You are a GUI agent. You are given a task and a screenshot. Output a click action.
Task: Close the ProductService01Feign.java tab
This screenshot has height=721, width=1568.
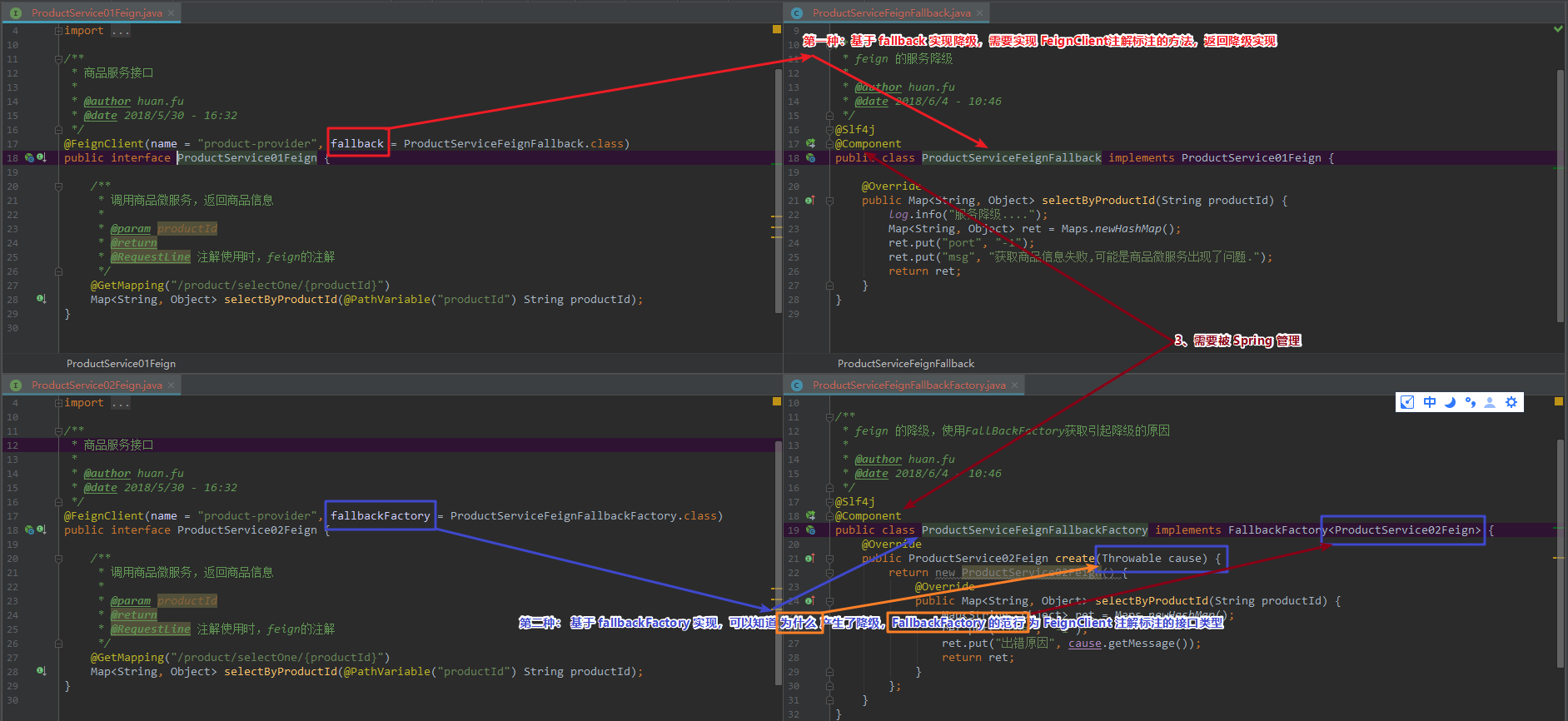pyautogui.click(x=172, y=13)
